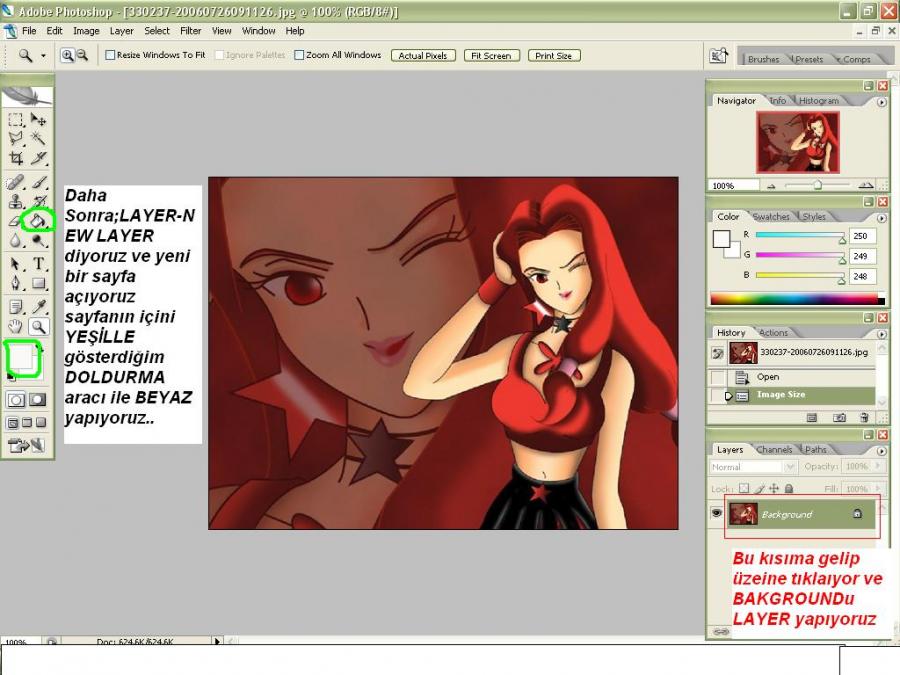Click the Fit Screen button
The image size is (900, 675).
click(x=491, y=56)
